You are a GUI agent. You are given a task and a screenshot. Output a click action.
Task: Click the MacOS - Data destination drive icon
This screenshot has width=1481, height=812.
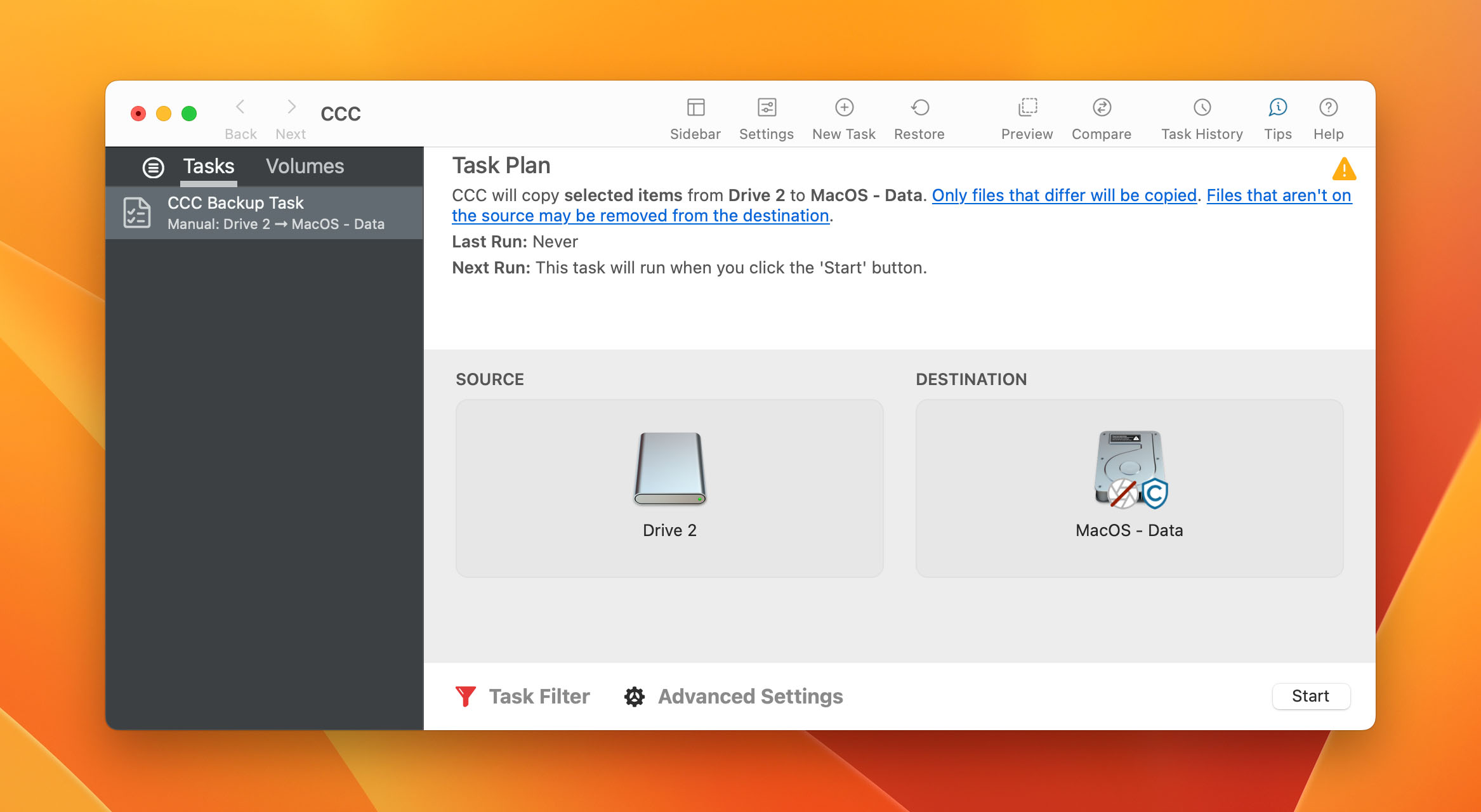pyautogui.click(x=1130, y=469)
